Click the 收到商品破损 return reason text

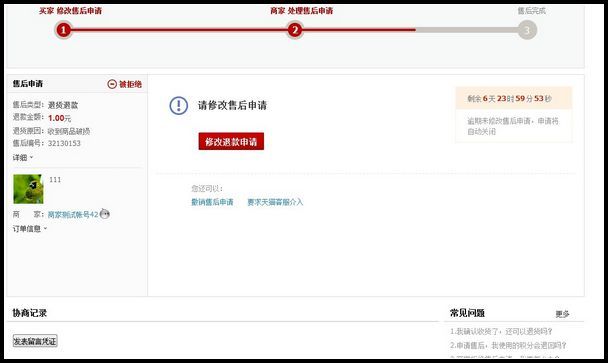[69, 131]
